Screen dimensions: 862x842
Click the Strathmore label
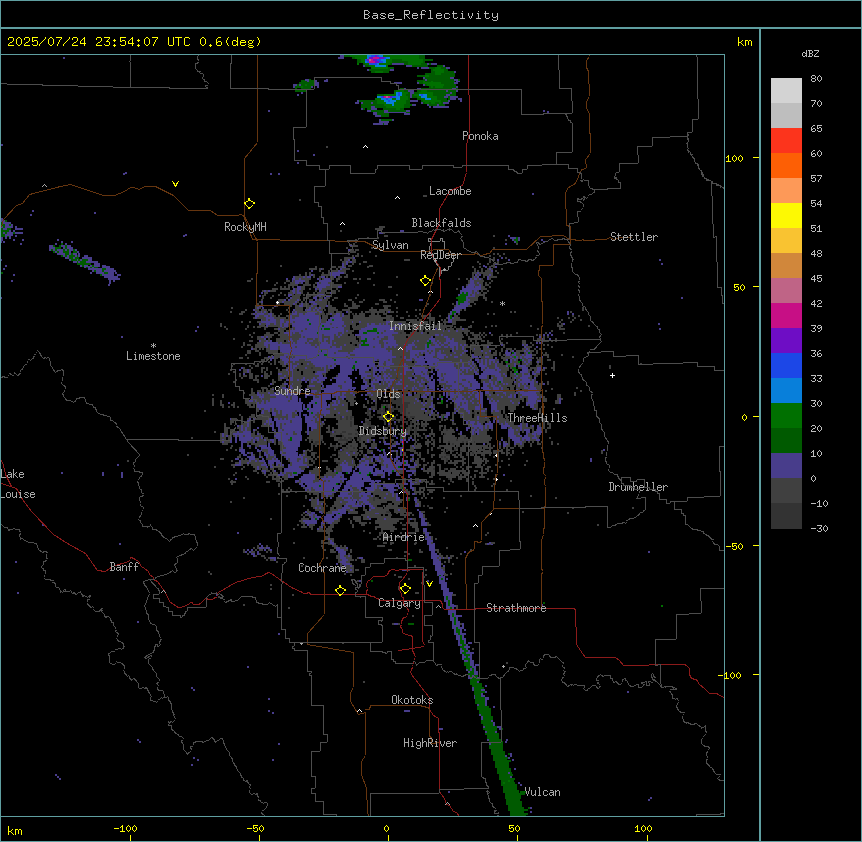[516, 608]
